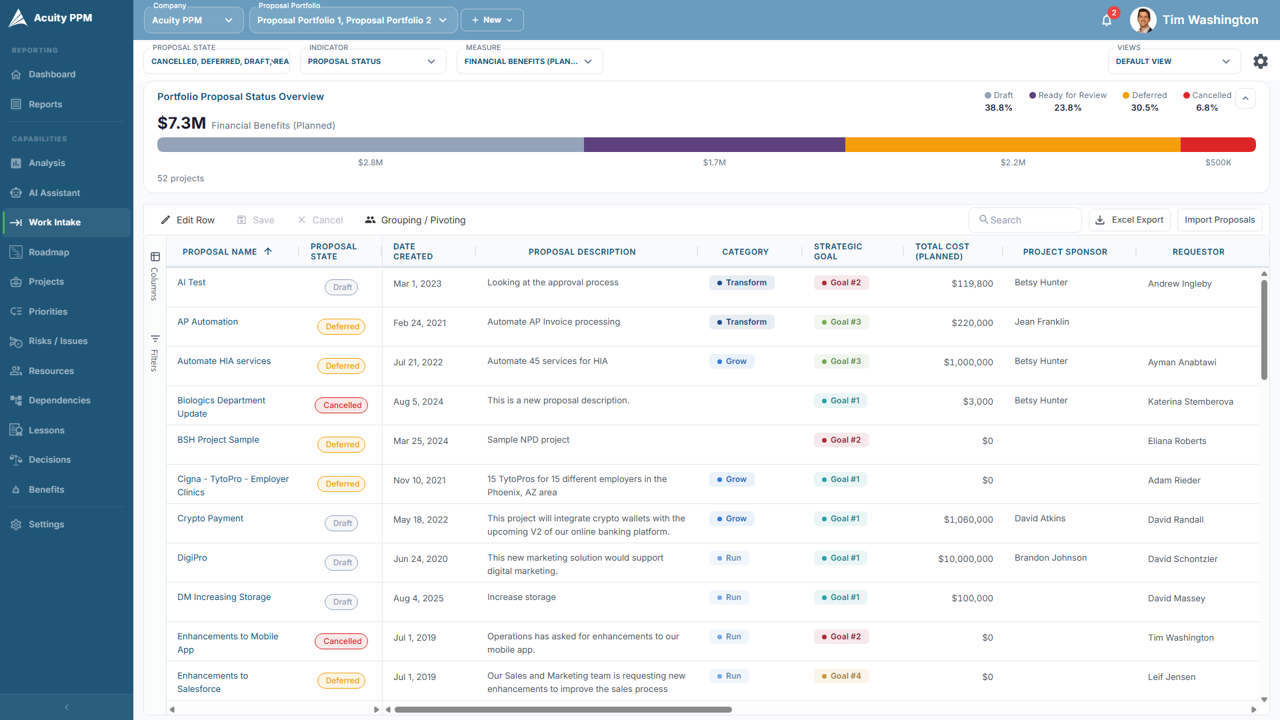Open the AP Automation proposal link
1280x720 pixels.
(208, 322)
